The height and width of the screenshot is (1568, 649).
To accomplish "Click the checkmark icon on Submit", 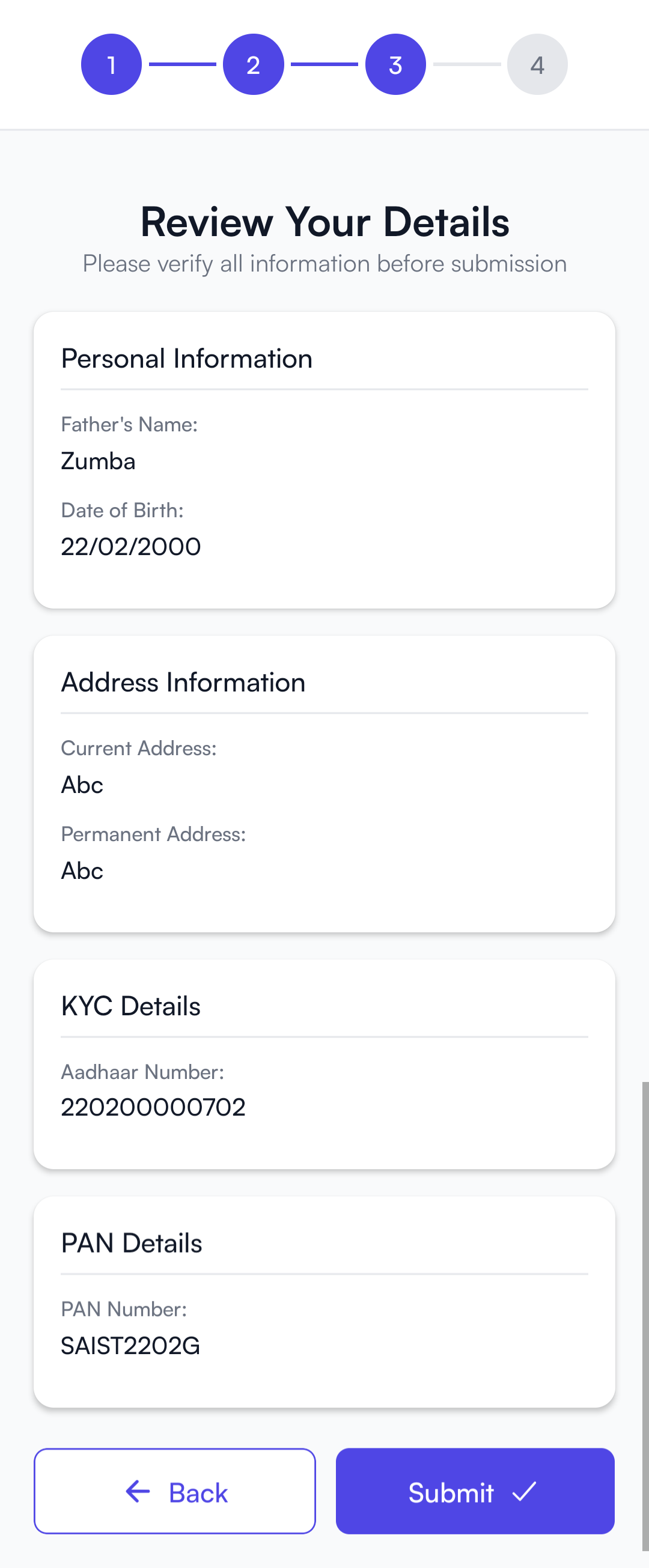I will pyautogui.click(x=524, y=1491).
